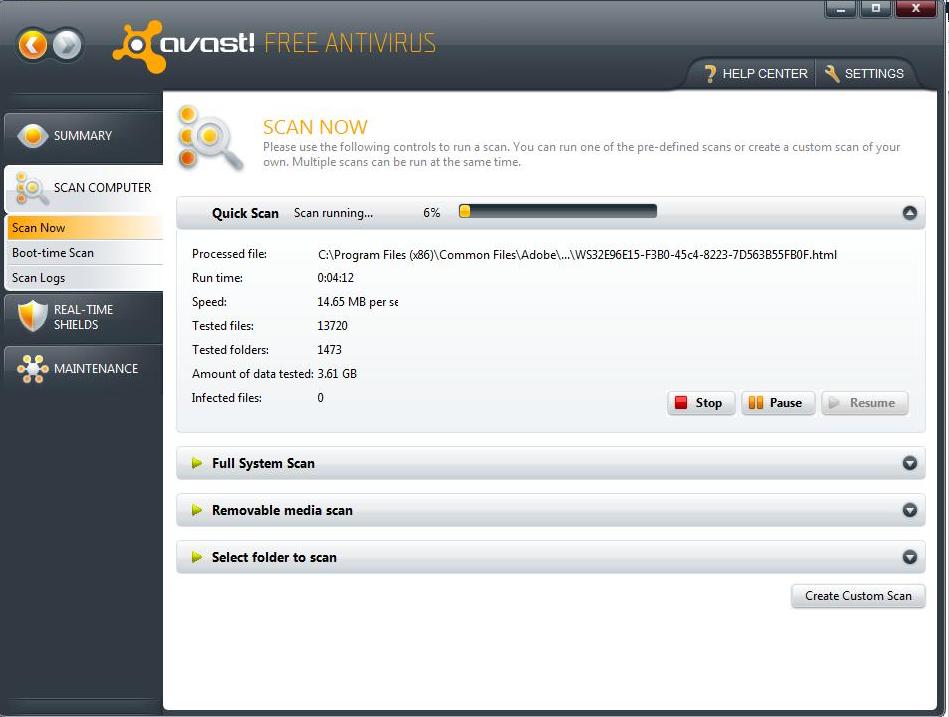Open the Scan Computer tab label
This screenshot has width=949, height=717.
102,188
